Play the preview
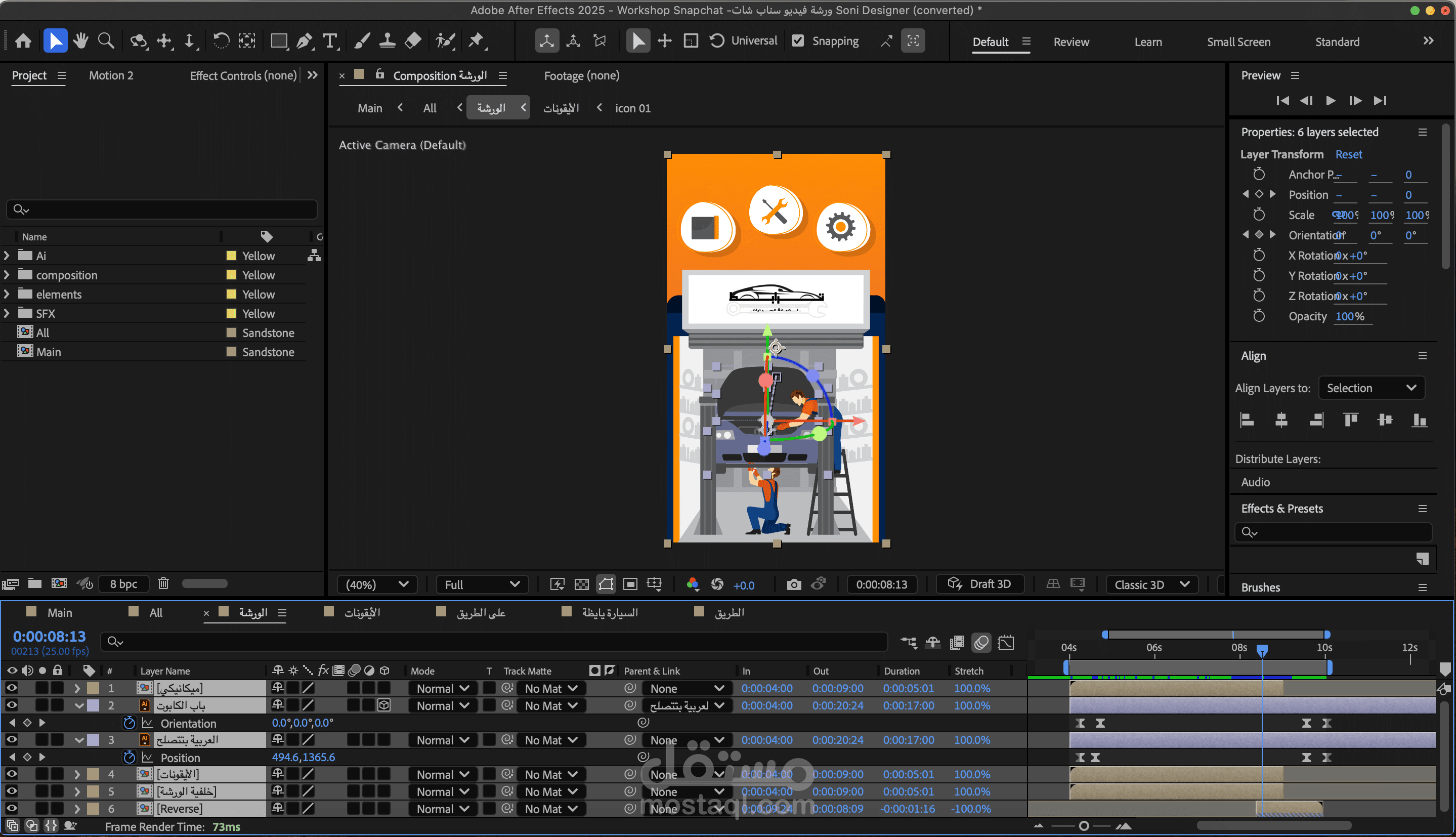Viewport: 1456px width, 837px height. (x=1330, y=101)
